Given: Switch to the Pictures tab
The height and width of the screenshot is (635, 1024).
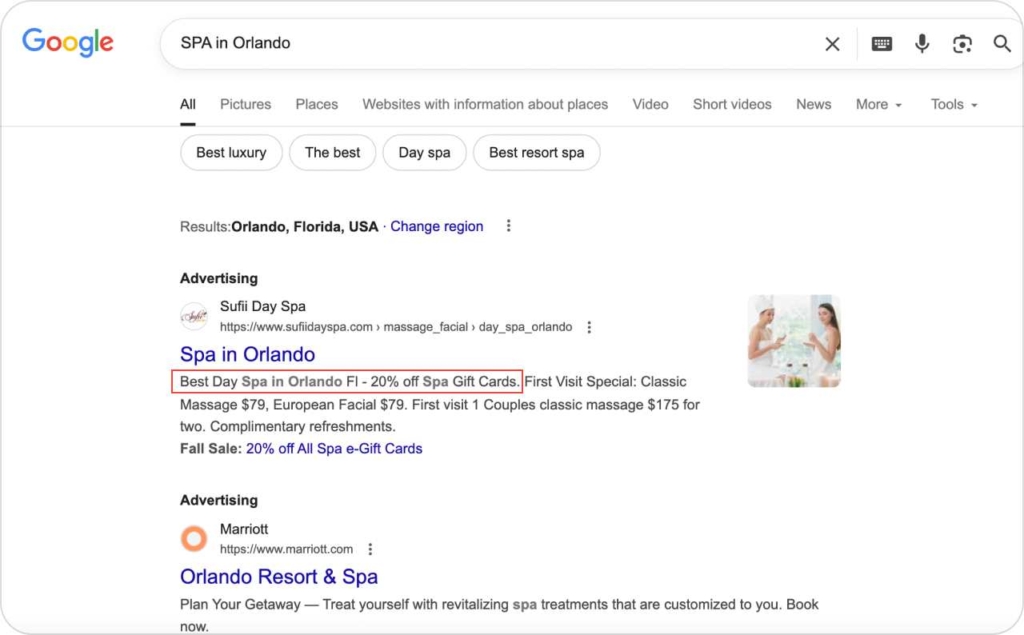Looking at the screenshot, I should (245, 104).
